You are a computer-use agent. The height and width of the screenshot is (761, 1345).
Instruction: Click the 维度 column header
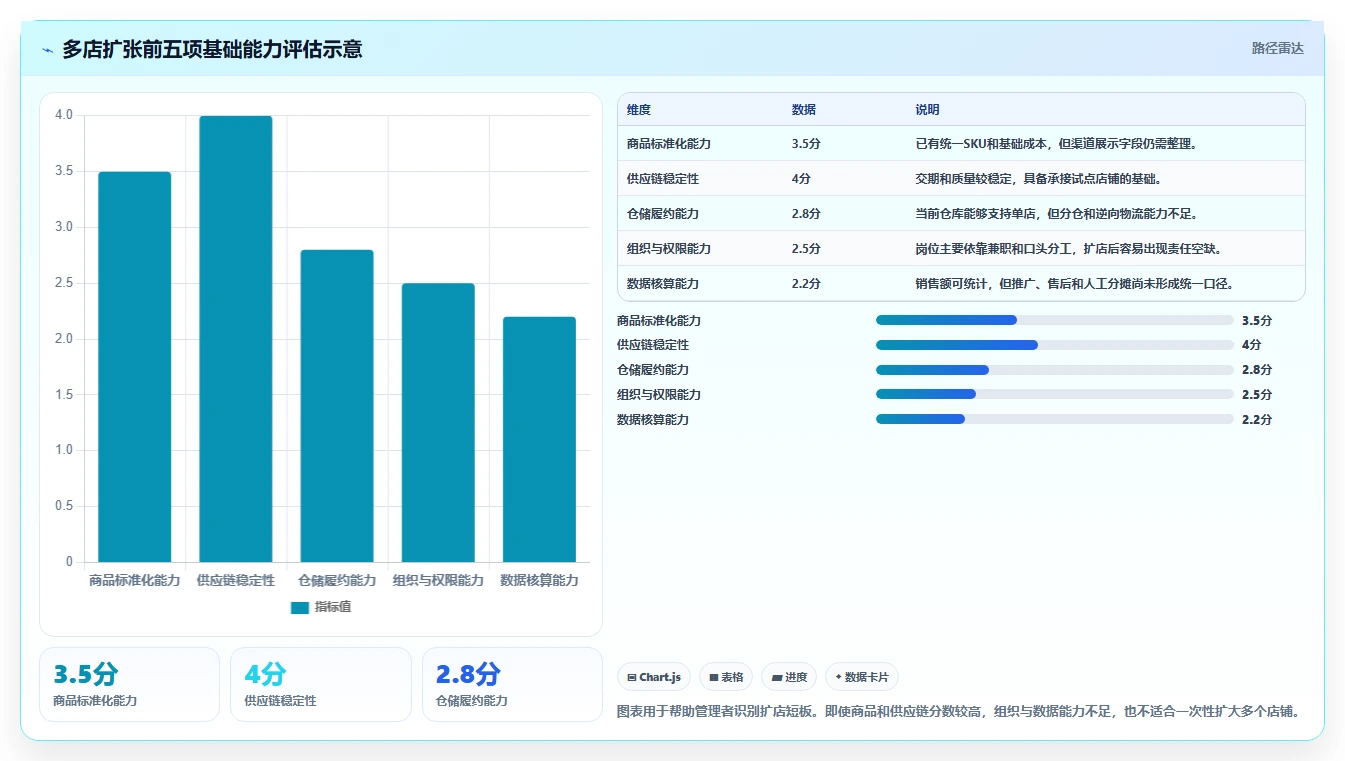pyautogui.click(x=639, y=110)
